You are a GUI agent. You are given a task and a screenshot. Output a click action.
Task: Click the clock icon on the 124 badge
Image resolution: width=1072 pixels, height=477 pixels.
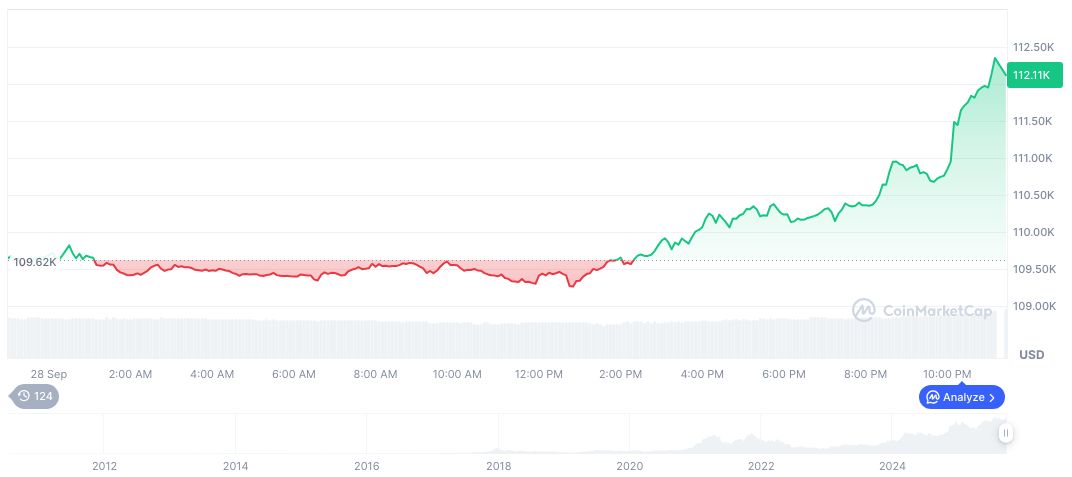click(x=24, y=396)
